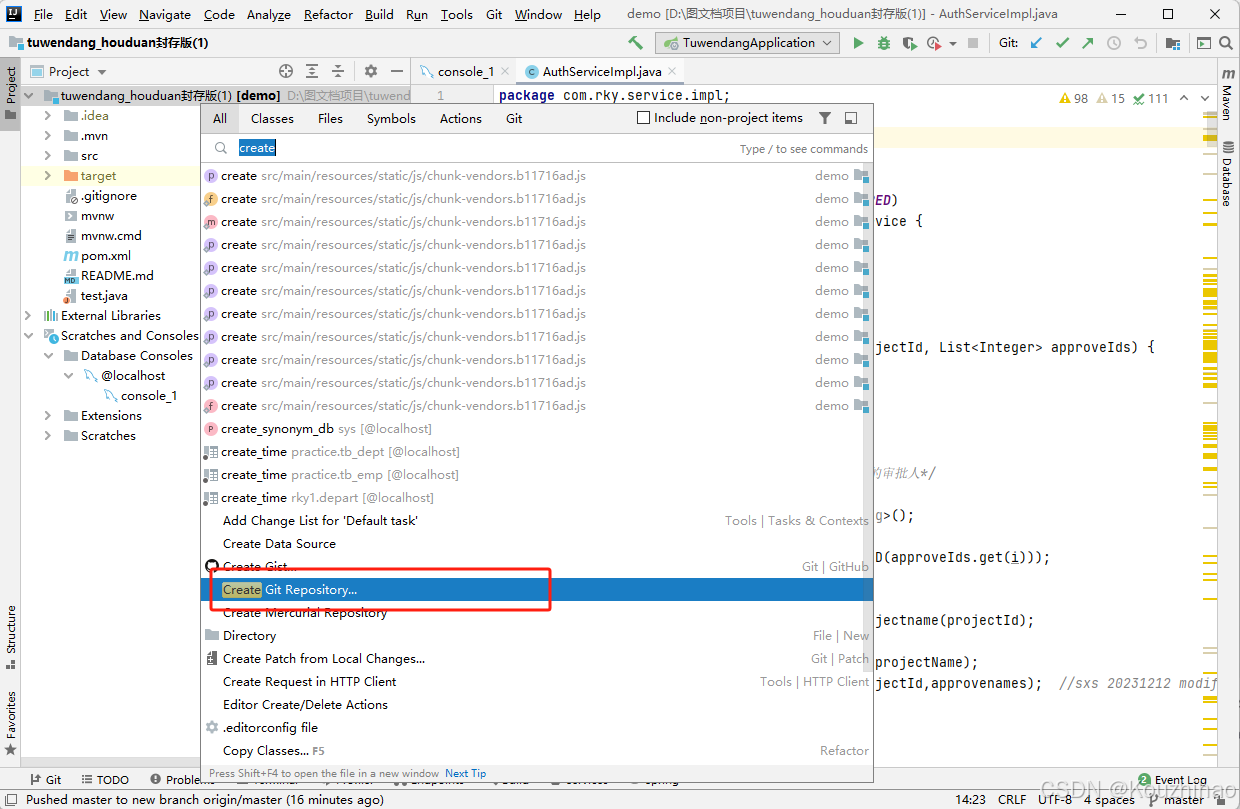Toggle the Git tool window button
Image resolution: width=1240 pixels, height=809 pixels.
46,779
